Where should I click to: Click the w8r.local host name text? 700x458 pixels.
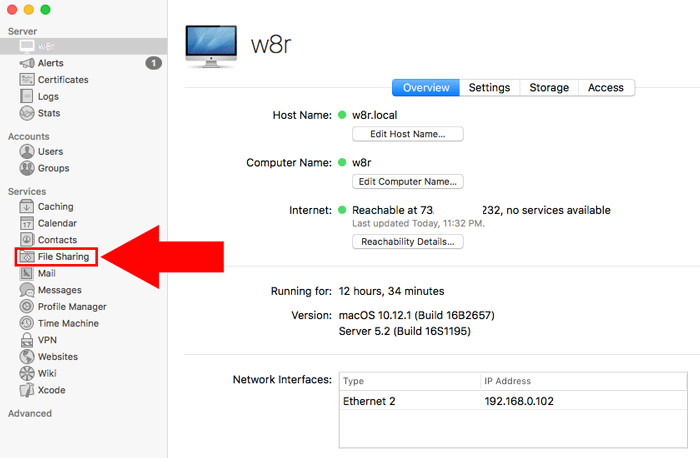(375, 115)
